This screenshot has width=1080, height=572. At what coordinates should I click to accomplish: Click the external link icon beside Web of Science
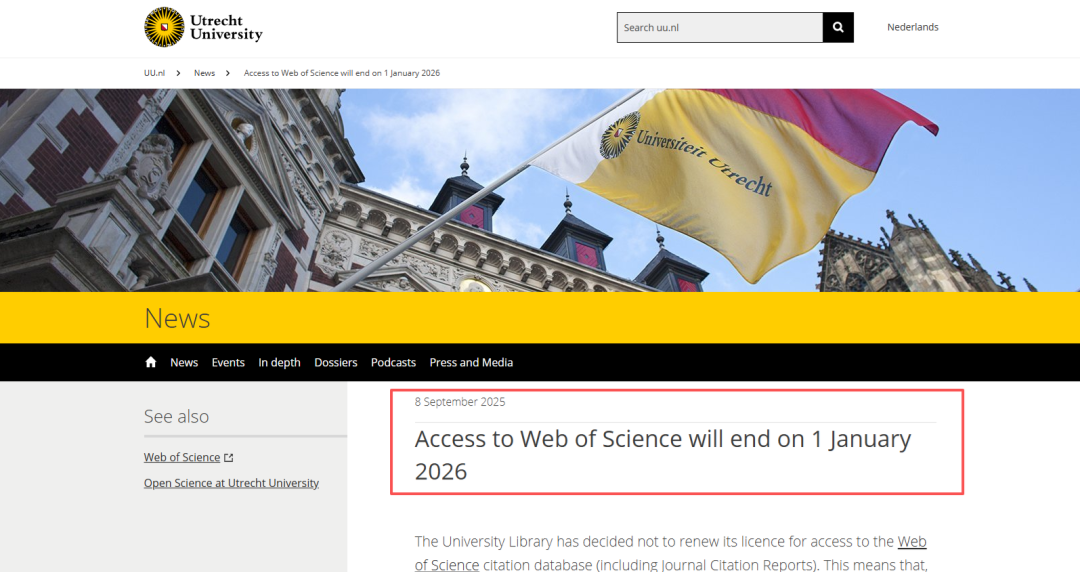(229, 458)
